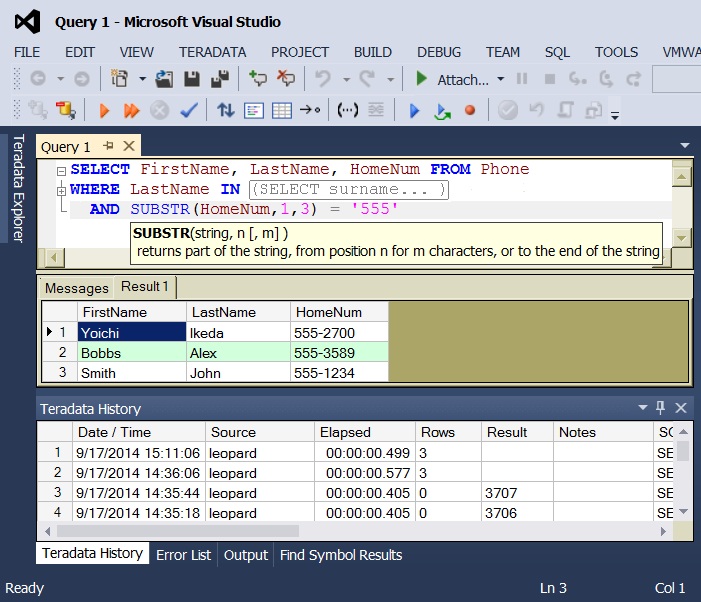The height and width of the screenshot is (602, 701).
Task: Click the Navigate Backward arrow icon
Action: [x=38, y=80]
